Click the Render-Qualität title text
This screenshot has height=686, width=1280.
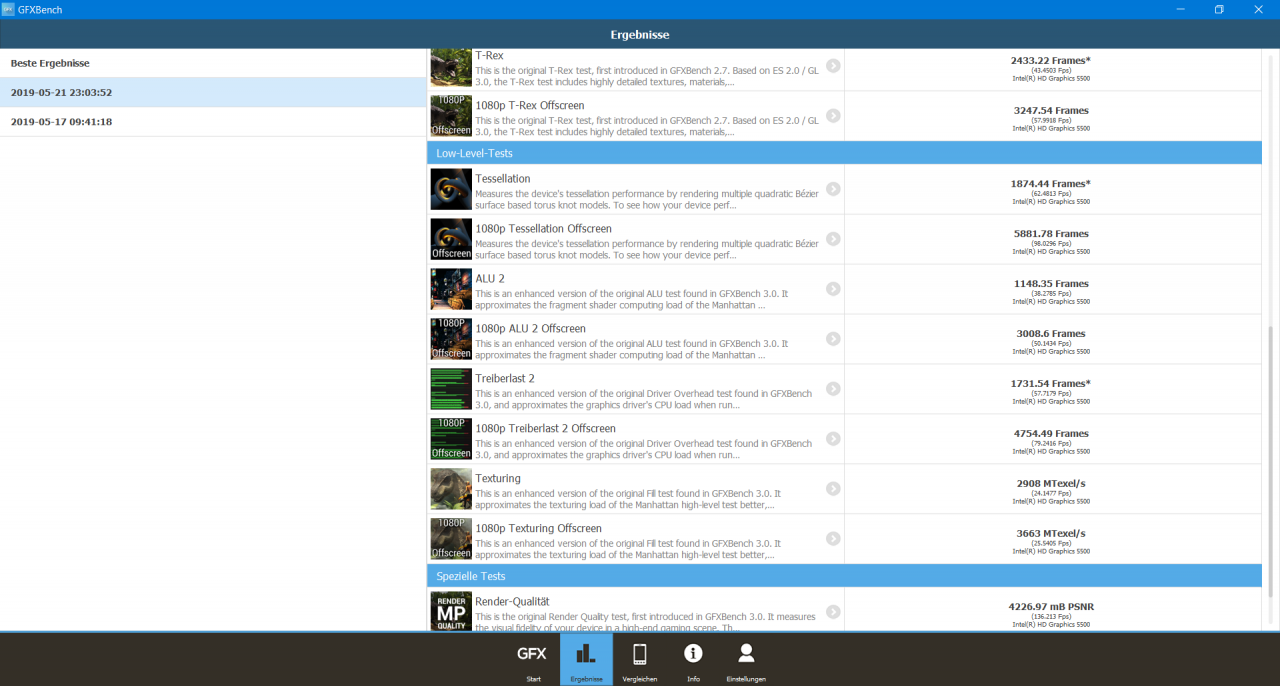[512, 602]
